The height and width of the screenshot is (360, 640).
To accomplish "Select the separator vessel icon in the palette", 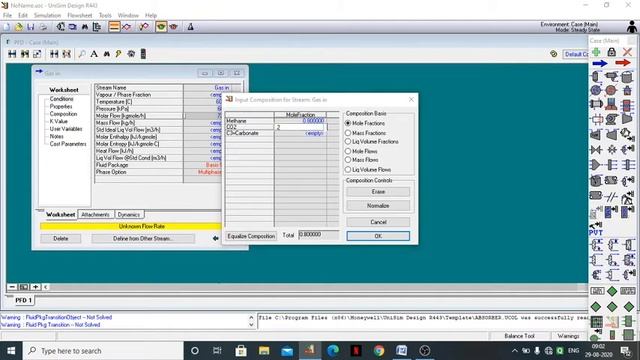I will click(596, 77).
